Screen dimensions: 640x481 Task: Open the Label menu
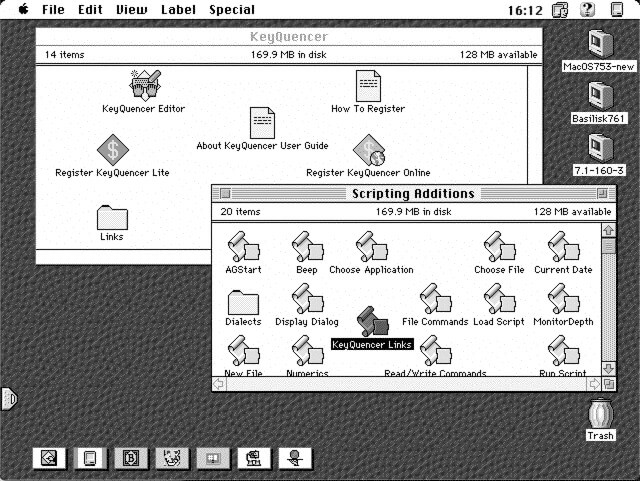178,10
